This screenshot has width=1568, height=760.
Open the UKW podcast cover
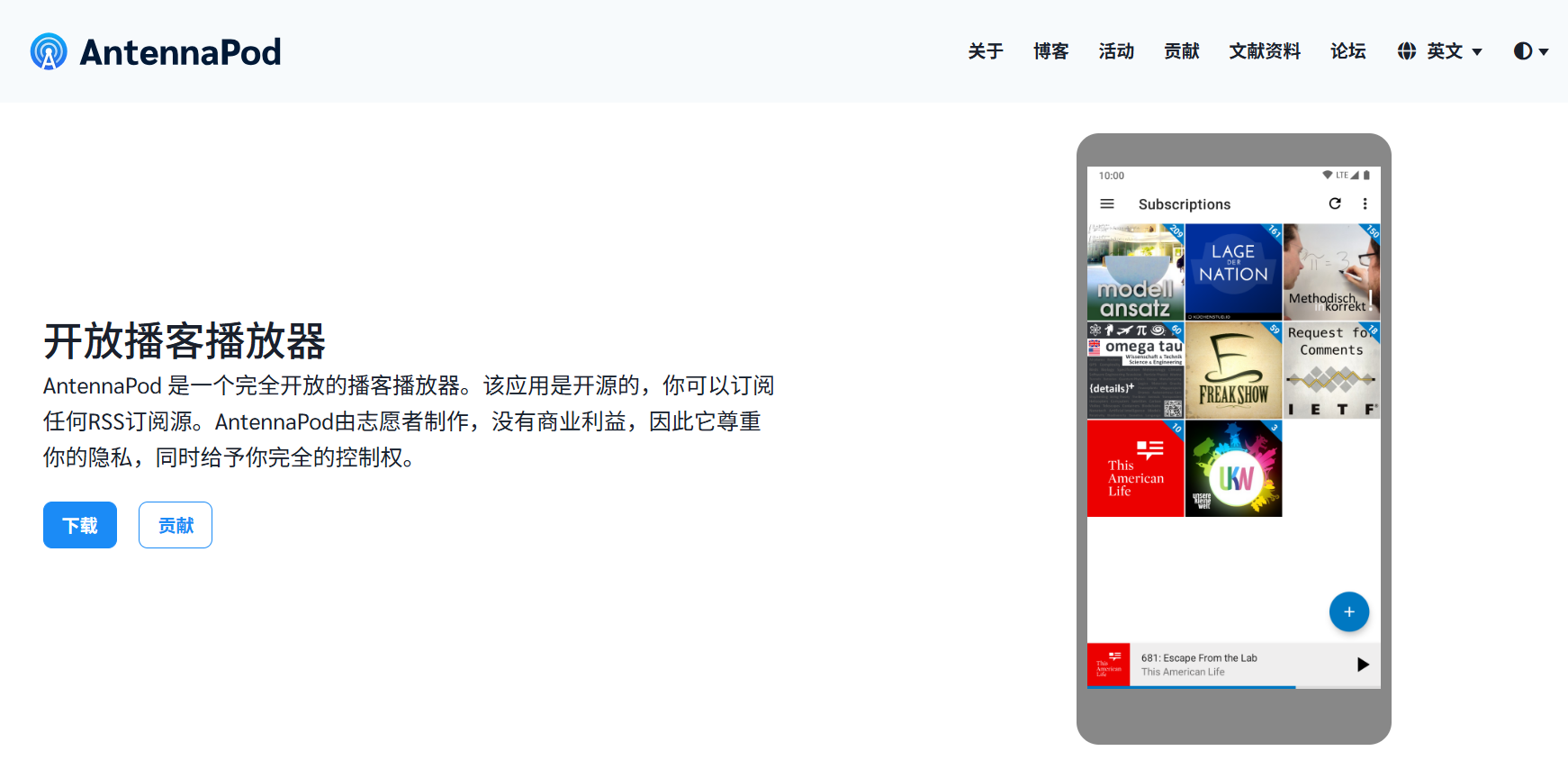click(x=1233, y=468)
